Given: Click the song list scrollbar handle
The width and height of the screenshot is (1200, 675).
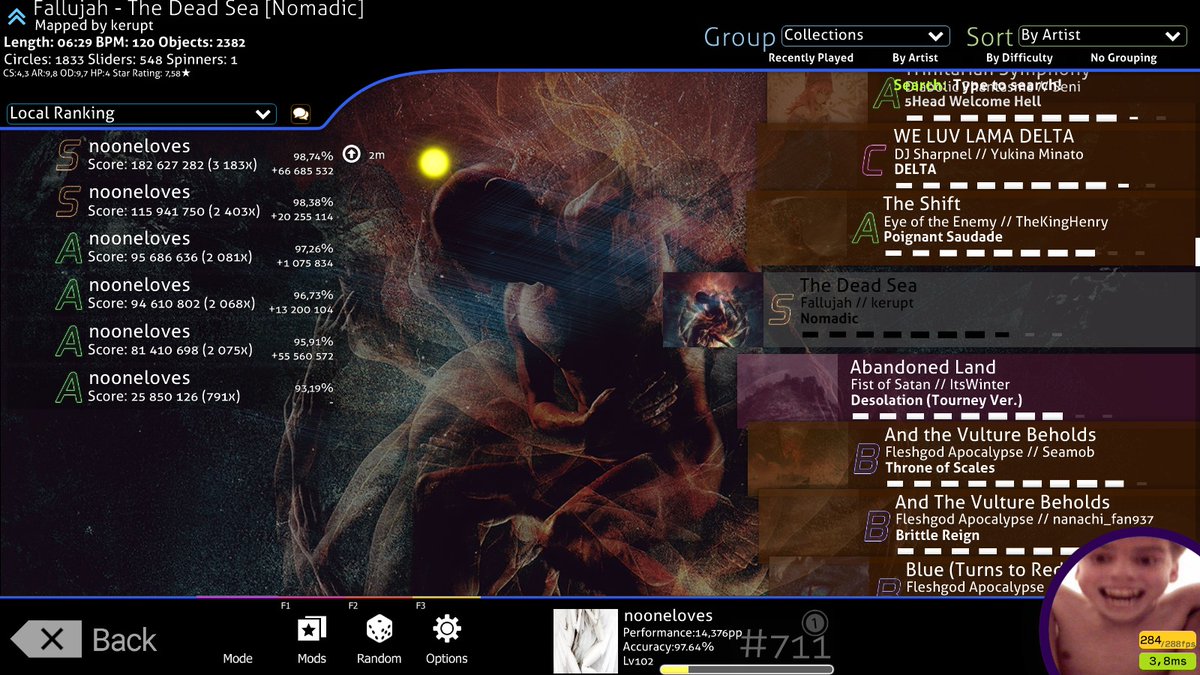Looking at the screenshot, I should [1197, 250].
